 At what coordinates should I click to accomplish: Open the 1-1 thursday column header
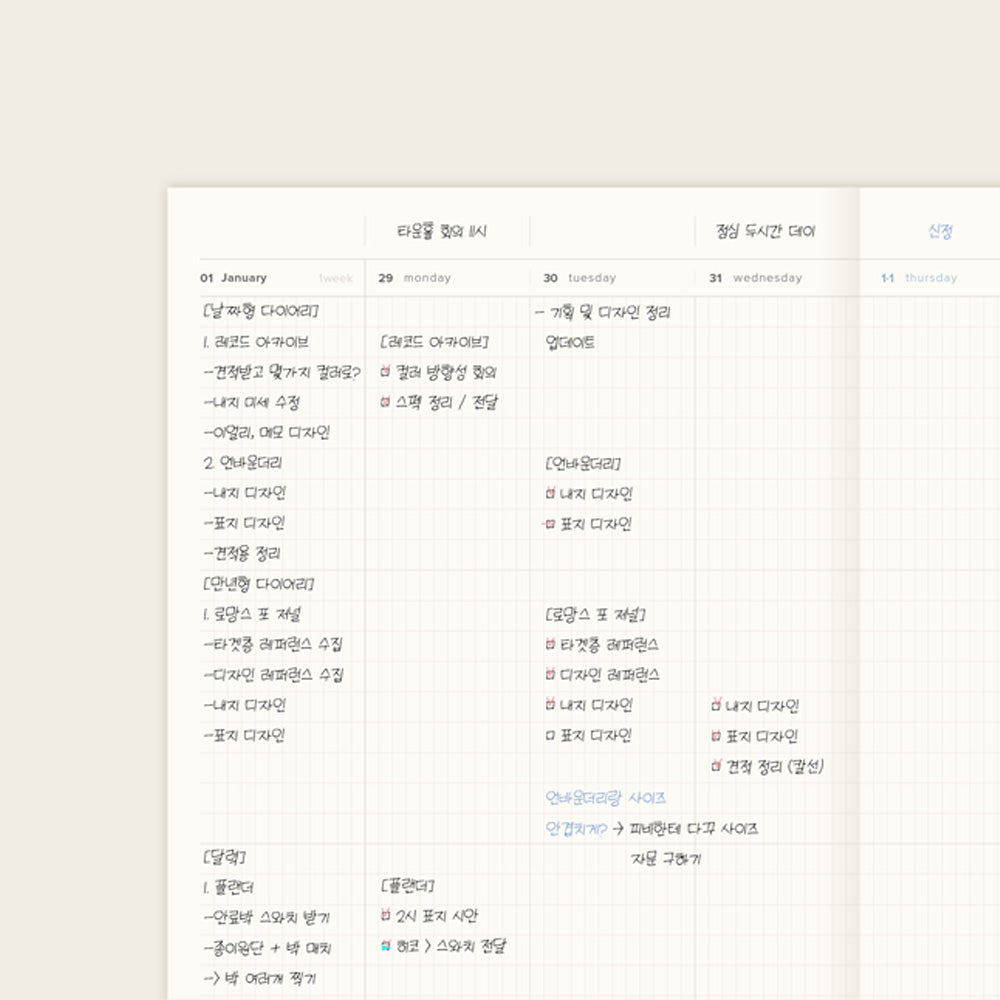918,278
